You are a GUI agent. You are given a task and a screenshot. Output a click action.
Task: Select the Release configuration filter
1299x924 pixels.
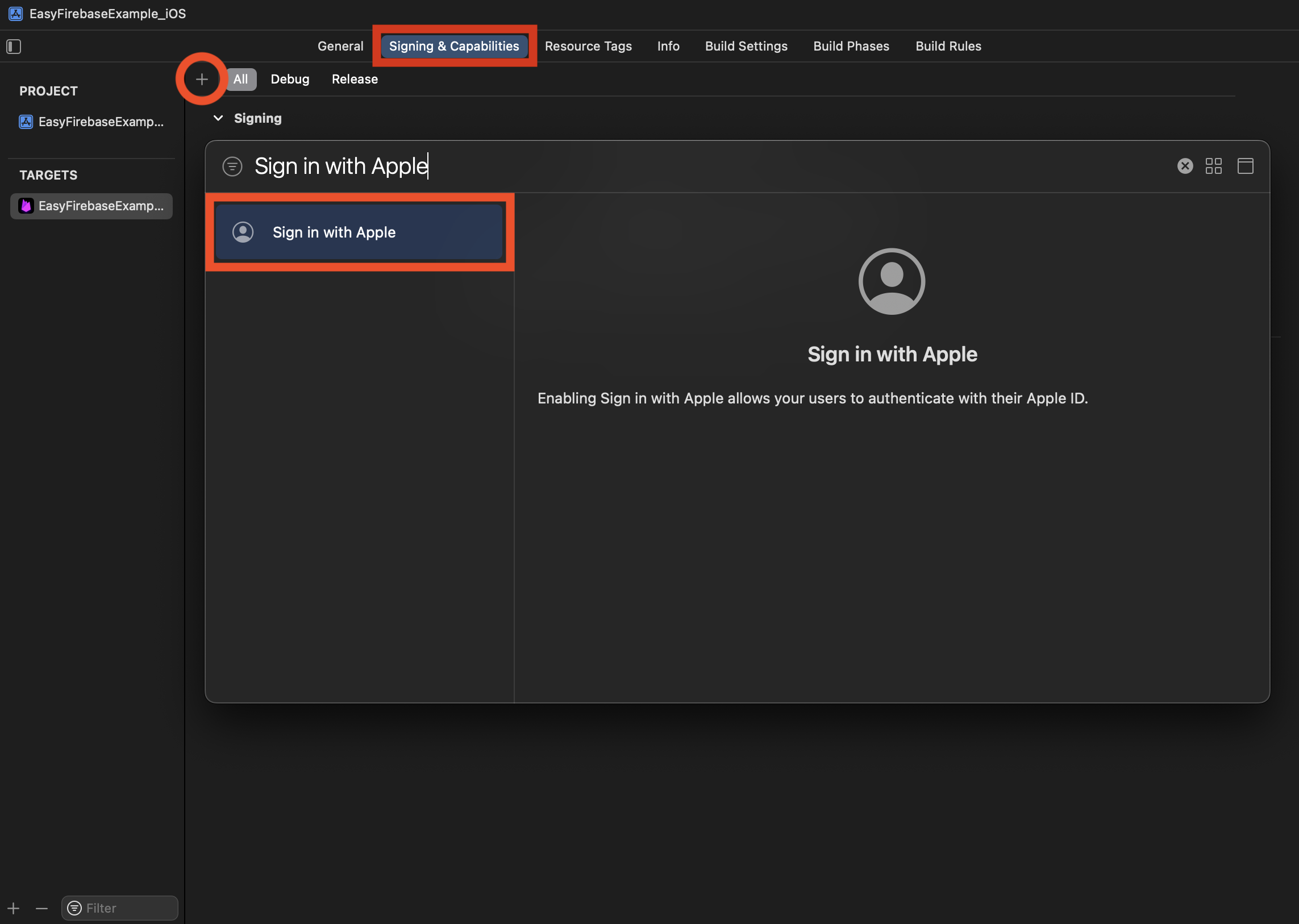355,79
